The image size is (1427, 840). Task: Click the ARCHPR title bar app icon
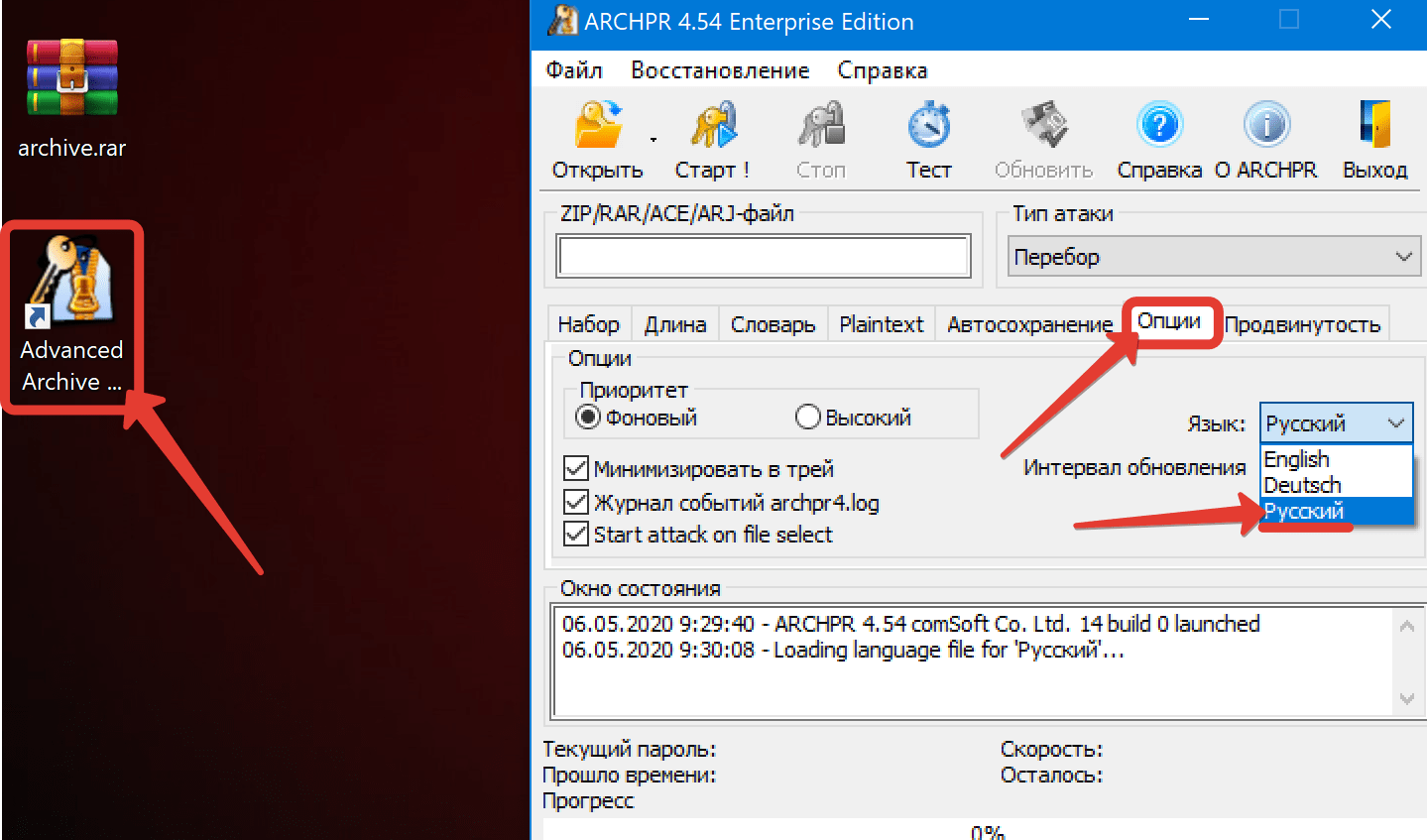point(562,21)
